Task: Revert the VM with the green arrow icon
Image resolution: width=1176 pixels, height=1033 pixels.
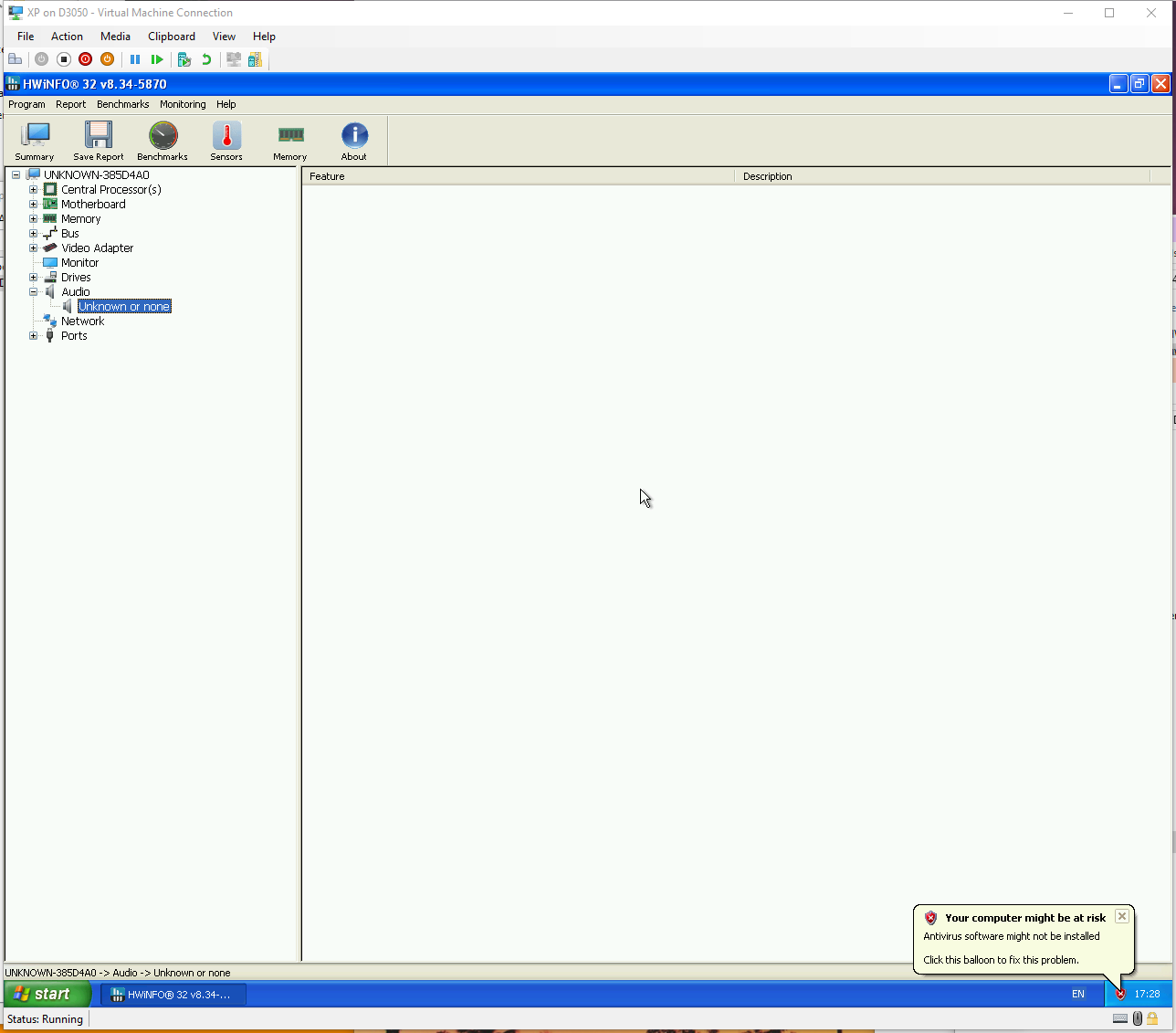Action: tap(206, 59)
